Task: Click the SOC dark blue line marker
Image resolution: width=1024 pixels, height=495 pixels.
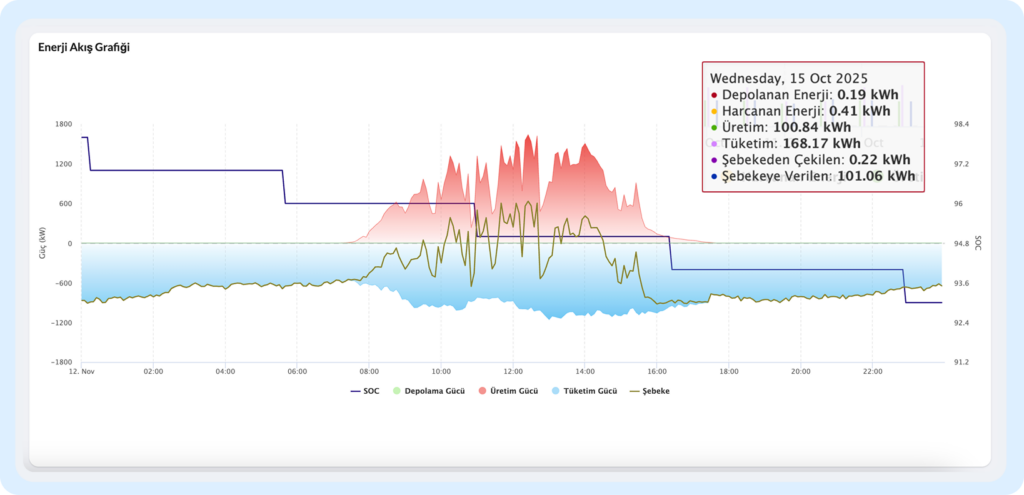Action: 355,390
